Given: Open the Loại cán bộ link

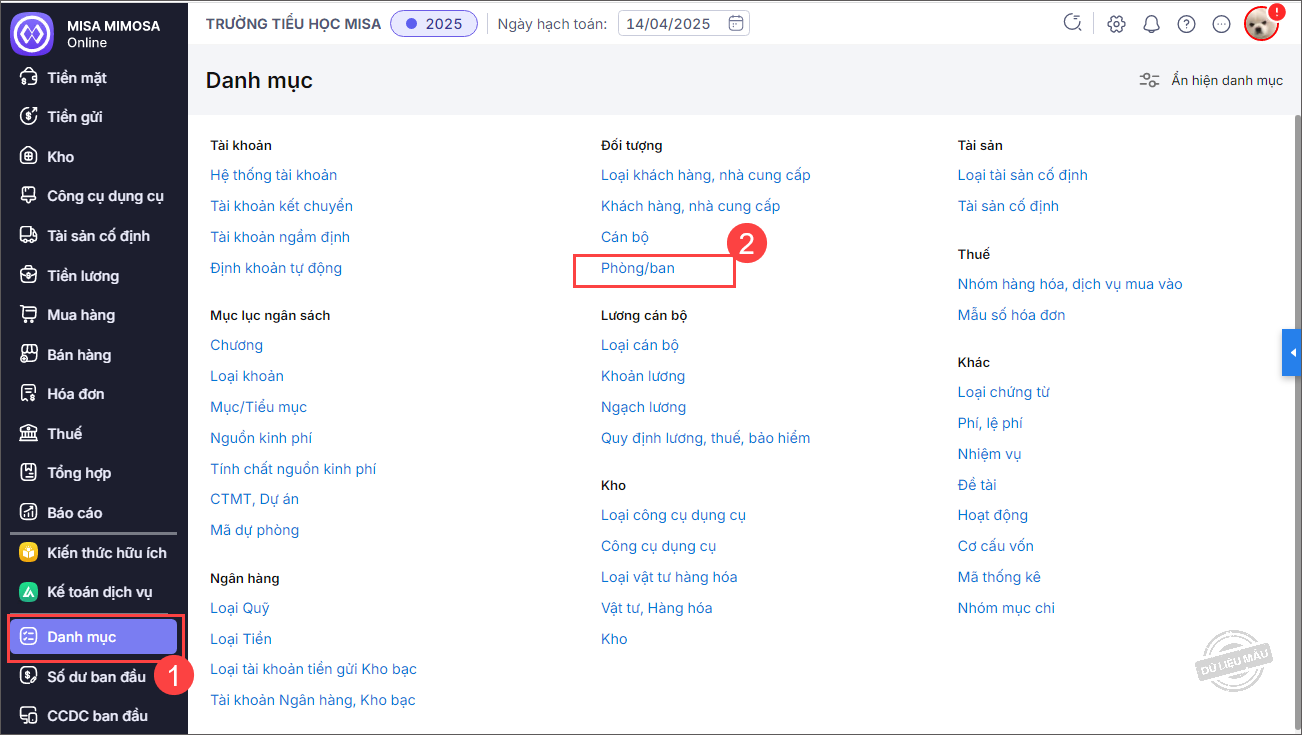Looking at the screenshot, I should pyautogui.click(x=640, y=345).
